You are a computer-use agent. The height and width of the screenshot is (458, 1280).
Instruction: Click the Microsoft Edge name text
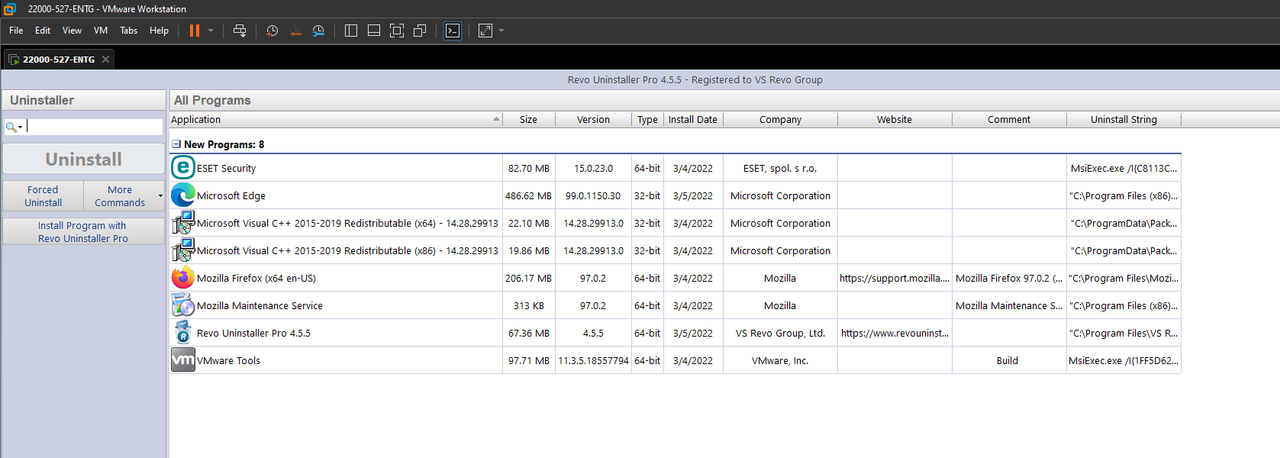pos(231,196)
